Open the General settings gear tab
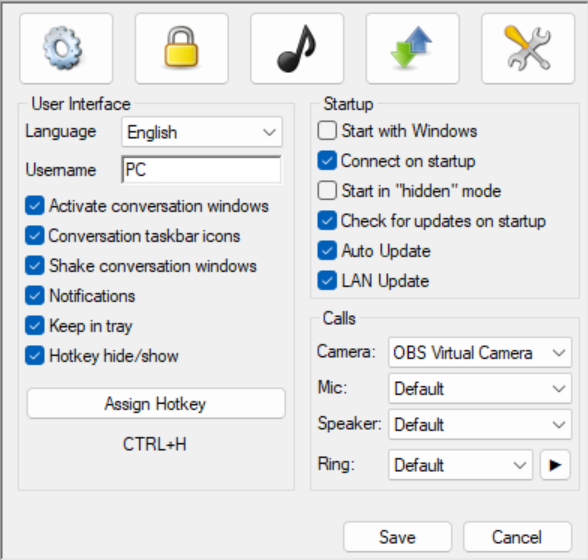The image size is (588, 560). click(x=66, y=48)
